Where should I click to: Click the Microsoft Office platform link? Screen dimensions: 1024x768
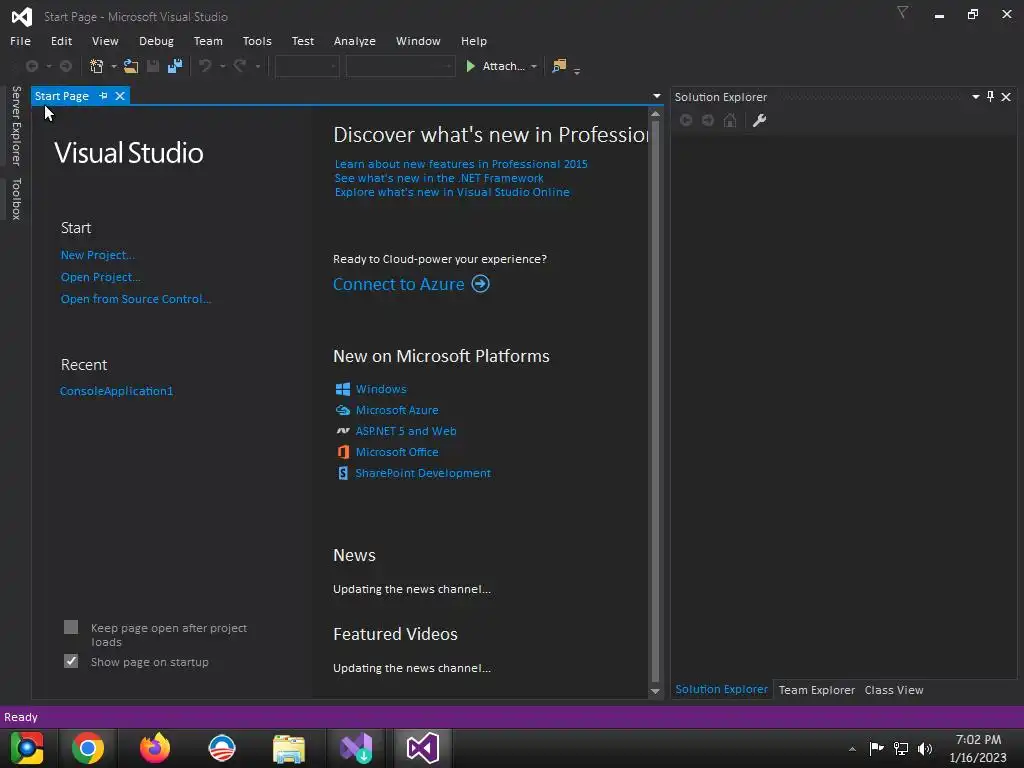pyautogui.click(x=396, y=452)
